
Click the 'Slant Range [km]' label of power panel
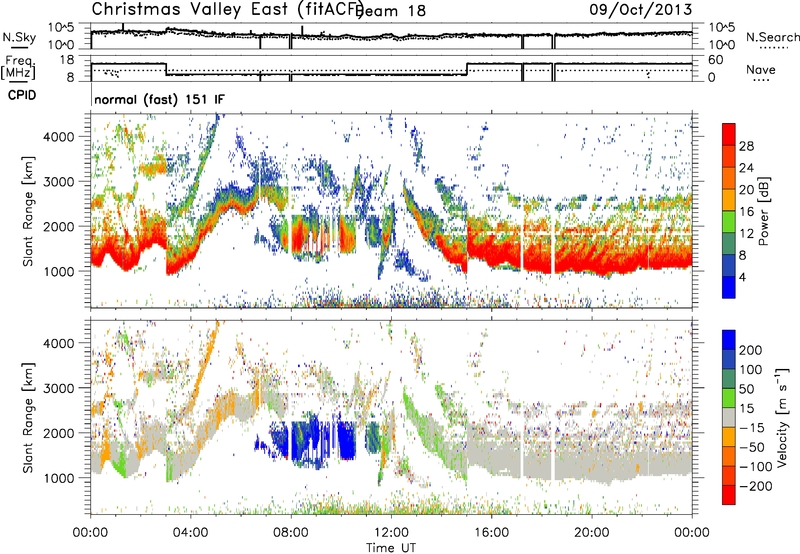[x=28, y=211]
